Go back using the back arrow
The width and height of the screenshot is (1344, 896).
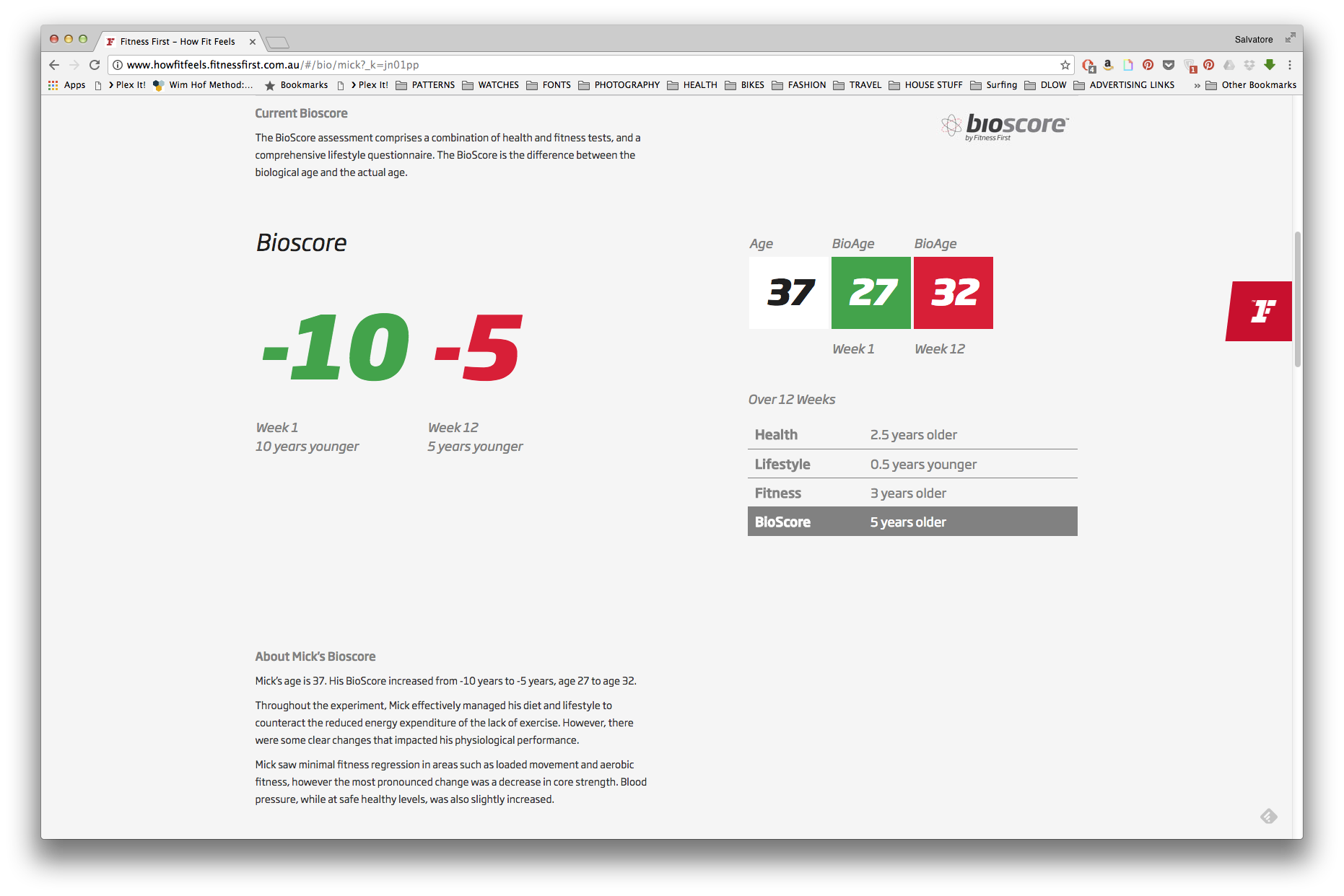point(54,65)
